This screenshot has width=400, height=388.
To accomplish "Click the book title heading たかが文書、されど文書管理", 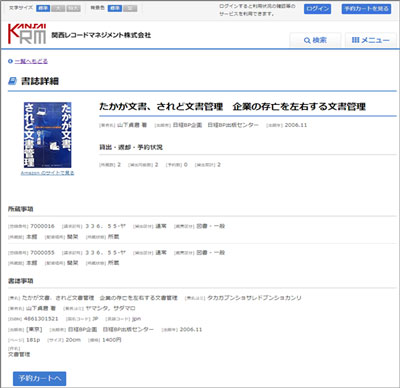I will 233,107.
